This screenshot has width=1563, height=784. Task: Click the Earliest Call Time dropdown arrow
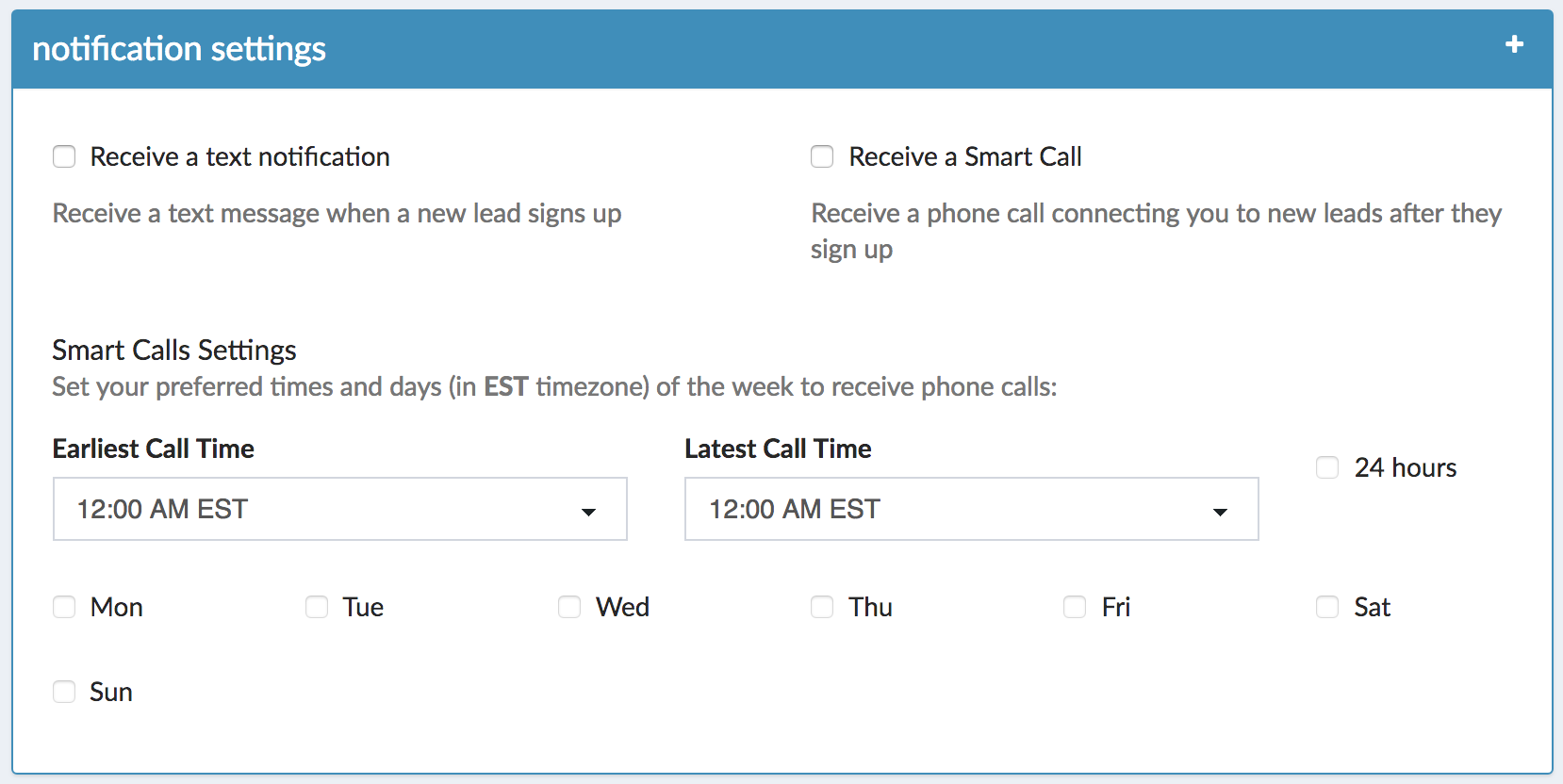point(588,512)
